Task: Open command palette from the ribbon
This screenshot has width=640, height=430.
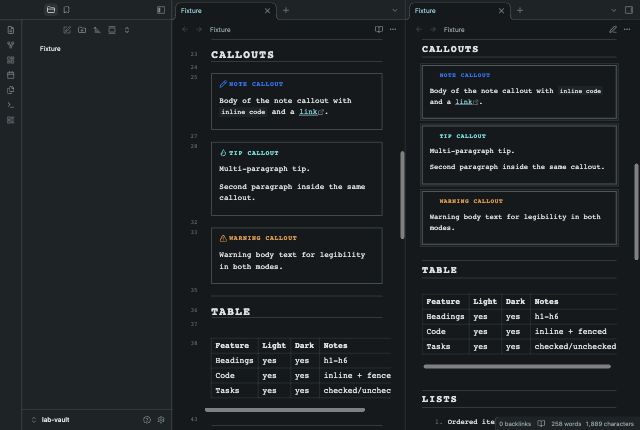Action: 11,105
